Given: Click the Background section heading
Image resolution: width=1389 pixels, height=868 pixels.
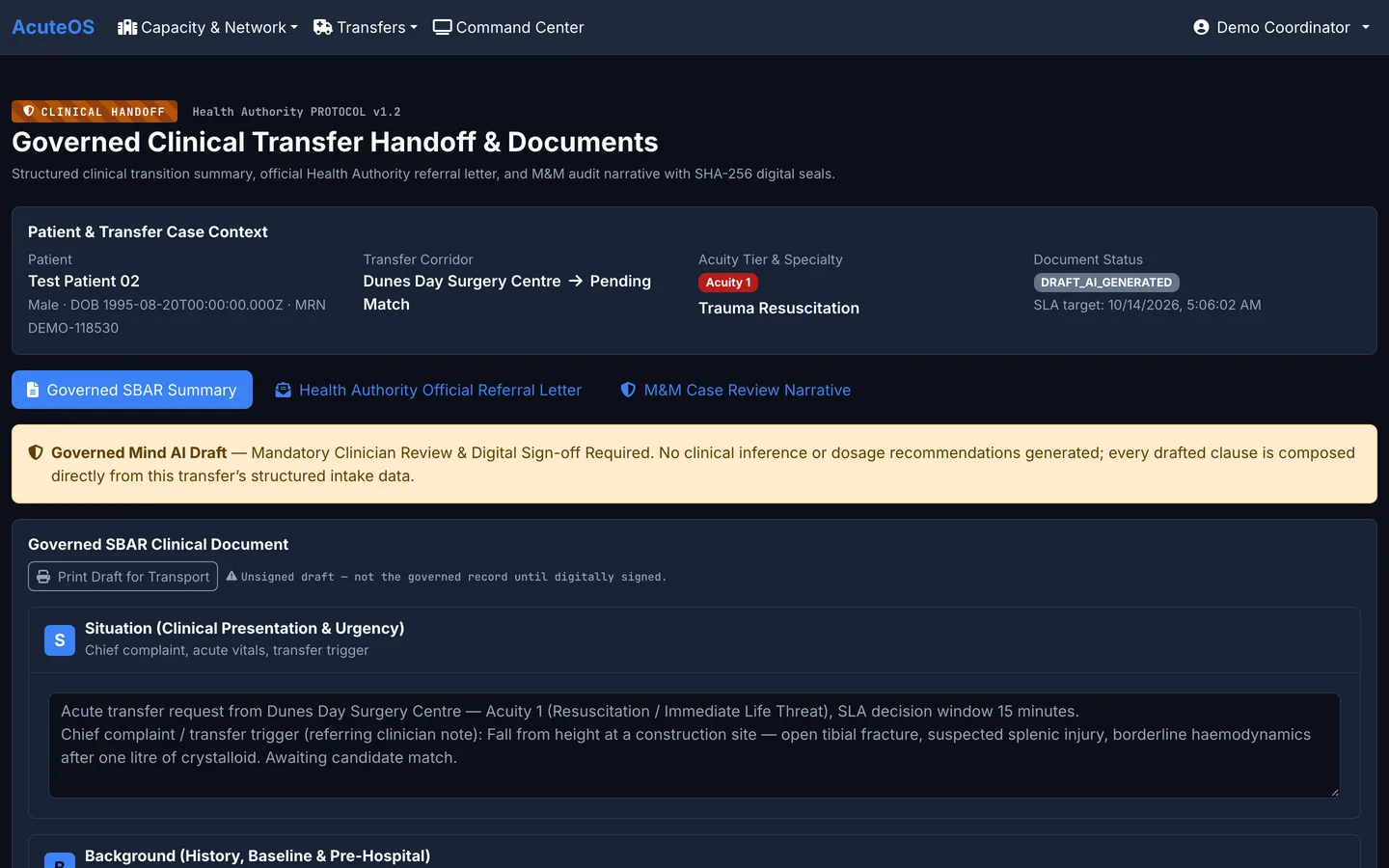Looking at the screenshot, I should coord(258,855).
